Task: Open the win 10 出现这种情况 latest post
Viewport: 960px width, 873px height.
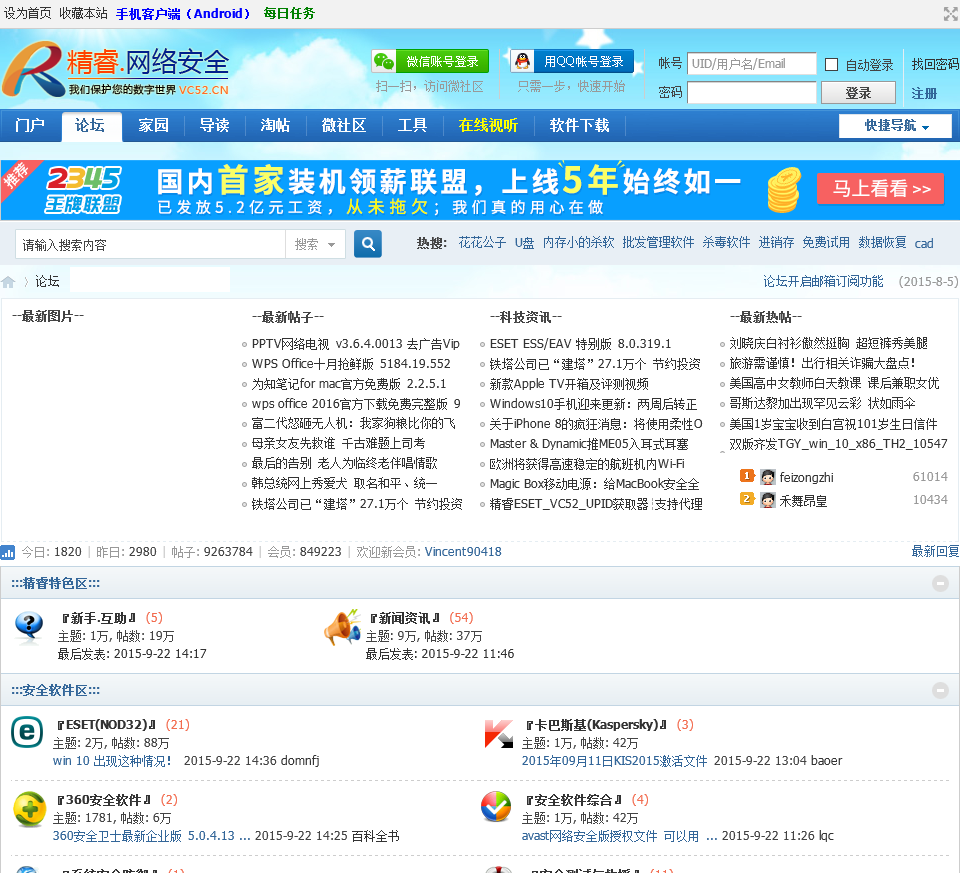Action: [x=112, y=761]
